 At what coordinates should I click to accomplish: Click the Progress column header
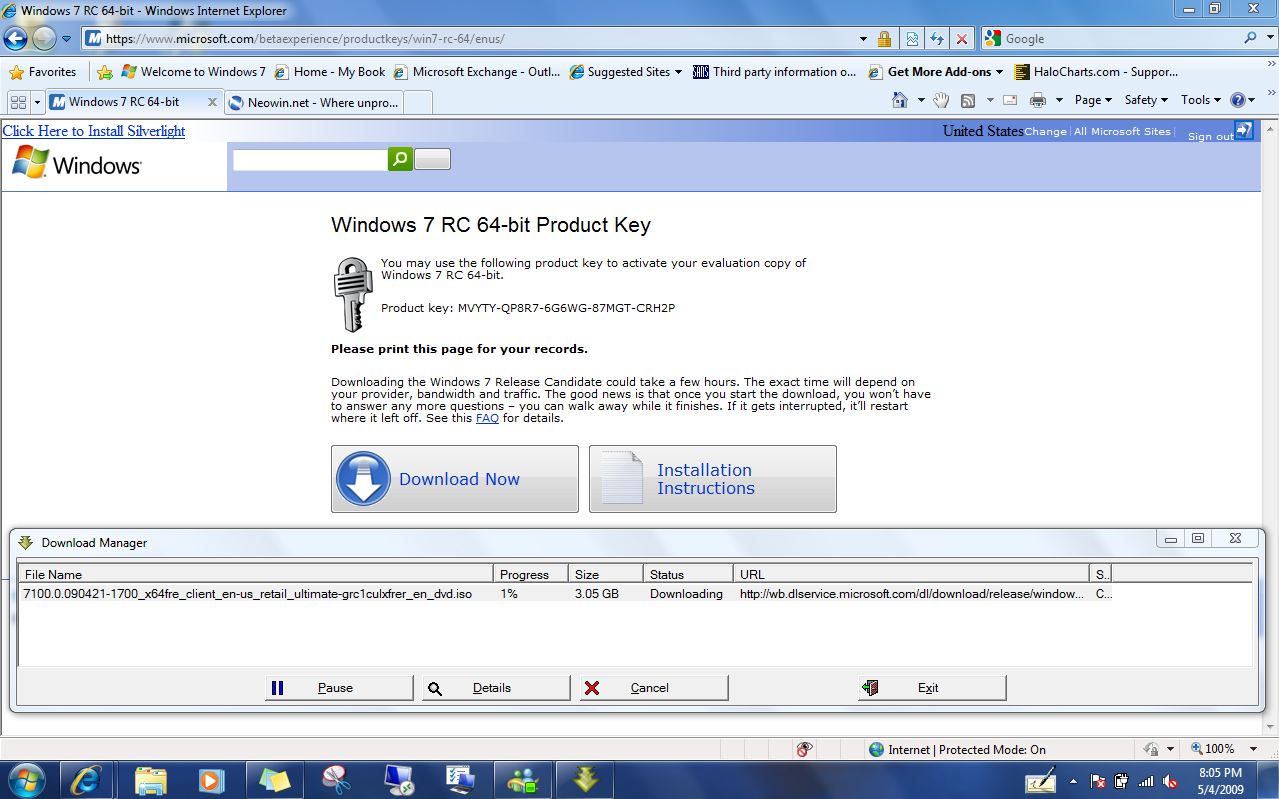[531, 575]
